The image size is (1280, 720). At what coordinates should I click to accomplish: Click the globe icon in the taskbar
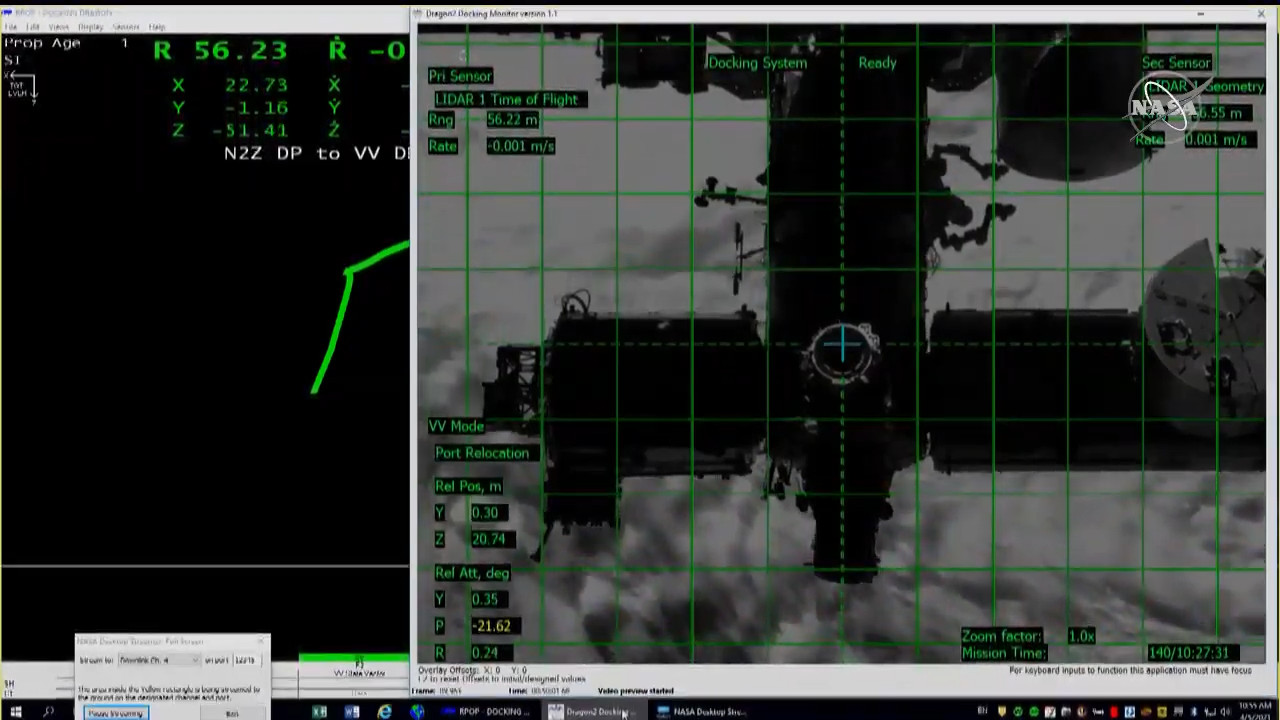tap(417, 712)
